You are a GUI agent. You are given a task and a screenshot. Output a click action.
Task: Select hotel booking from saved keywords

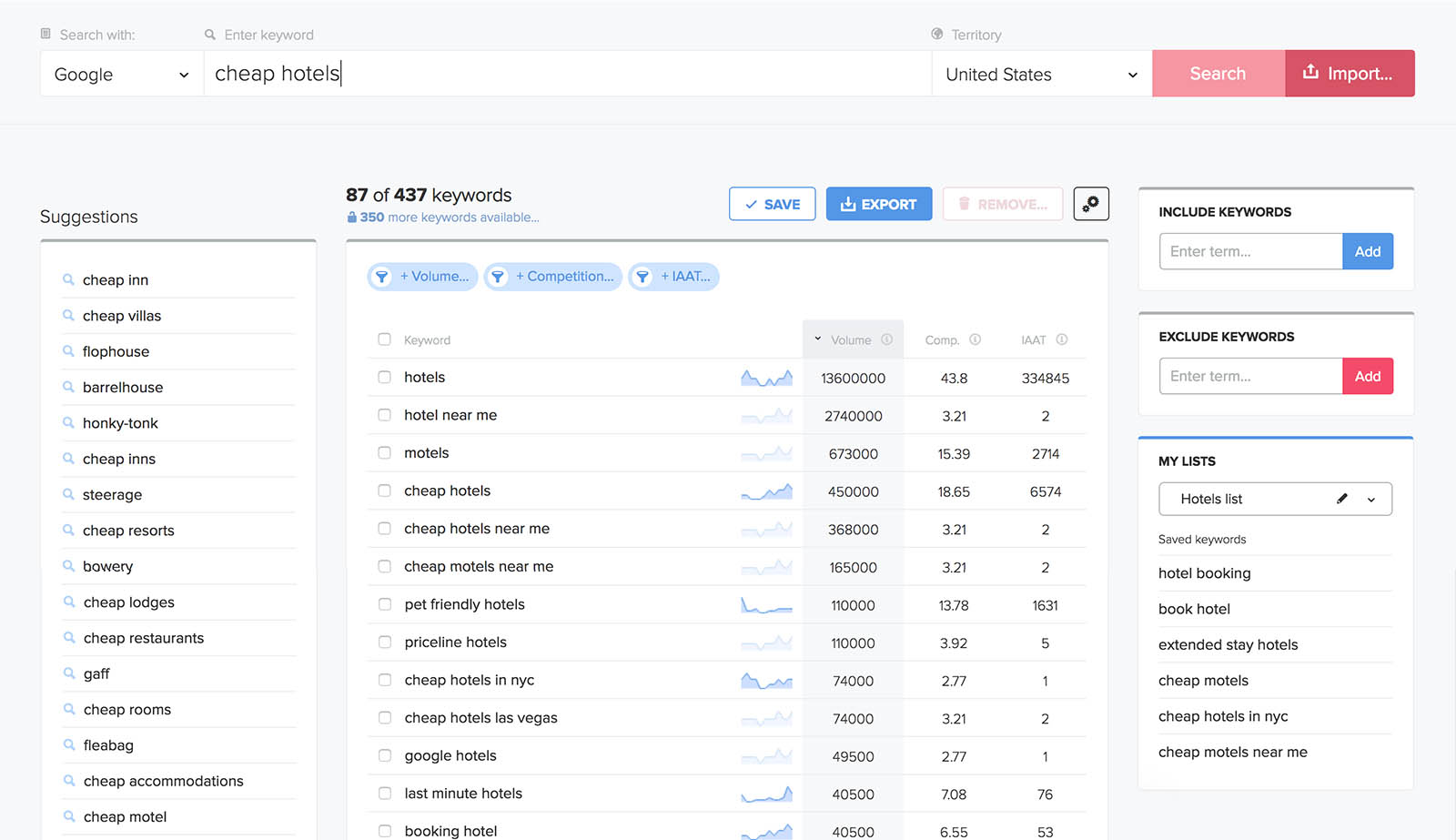pos(1205,572)
